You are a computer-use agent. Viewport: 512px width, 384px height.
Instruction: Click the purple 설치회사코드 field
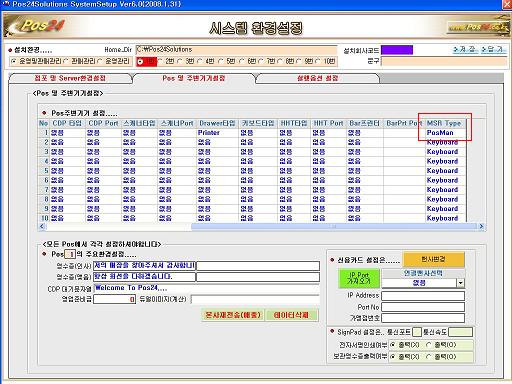coord(397,50)
